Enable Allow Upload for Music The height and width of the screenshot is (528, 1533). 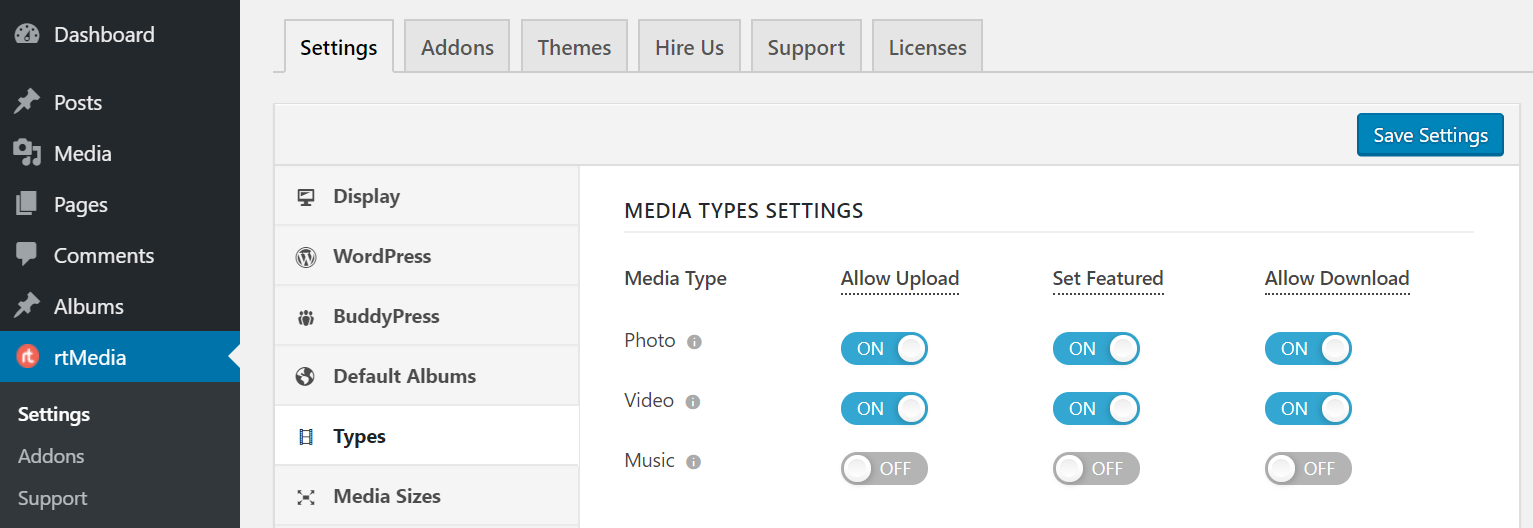click(884, 468)
